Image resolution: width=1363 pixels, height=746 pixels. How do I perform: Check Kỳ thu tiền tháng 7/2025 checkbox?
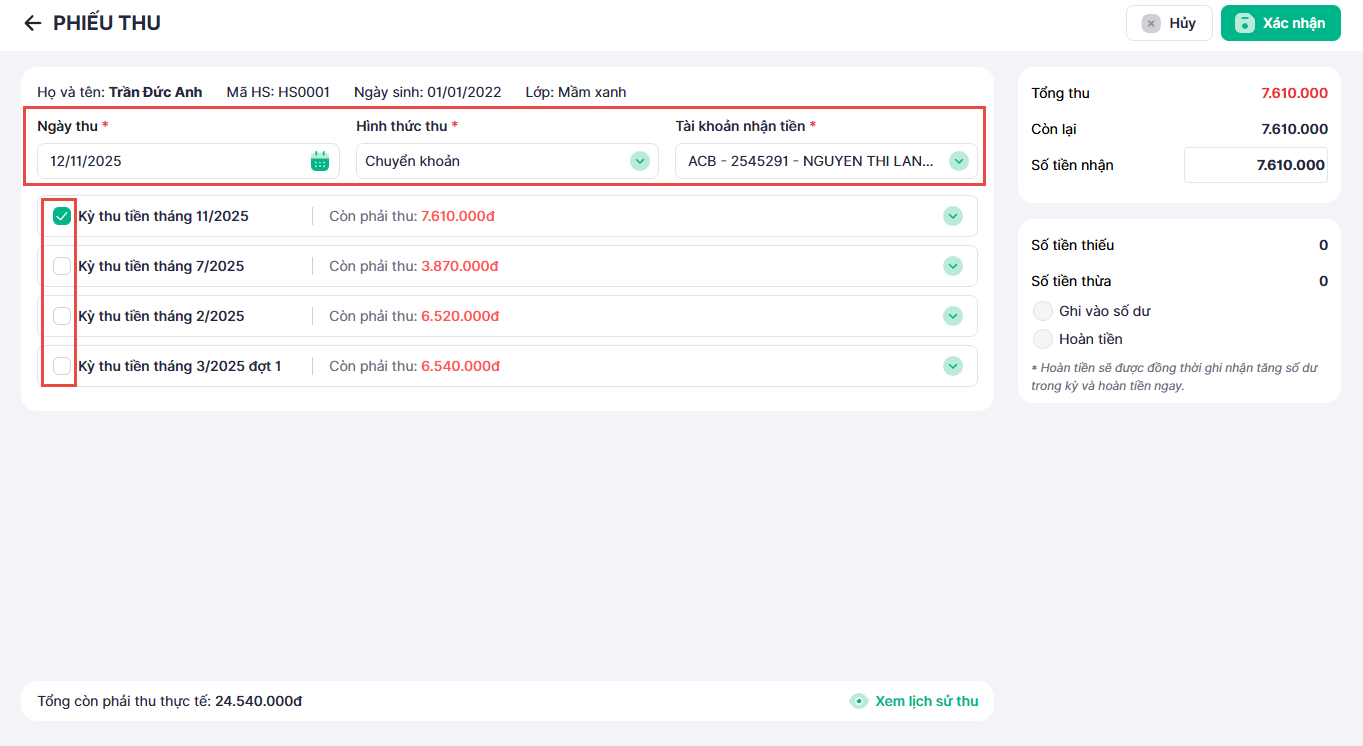coord(62,266)
